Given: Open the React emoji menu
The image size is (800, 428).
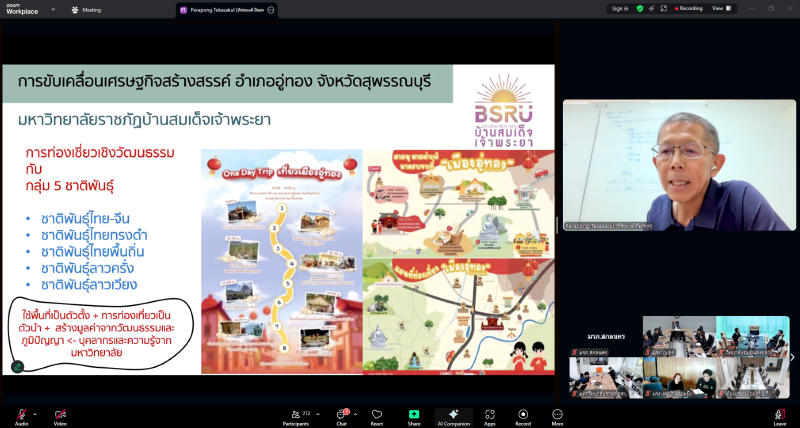Looking at the screenshot, I should click(377, 414).
